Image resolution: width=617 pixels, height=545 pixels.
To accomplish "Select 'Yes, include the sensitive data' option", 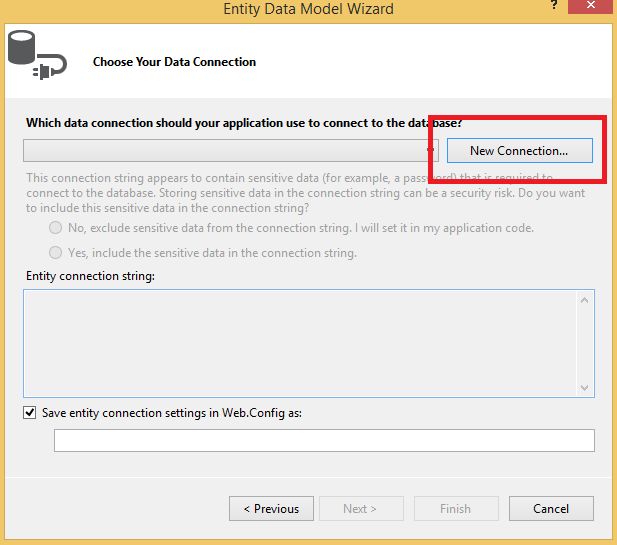I will click(x=56, y=253).
